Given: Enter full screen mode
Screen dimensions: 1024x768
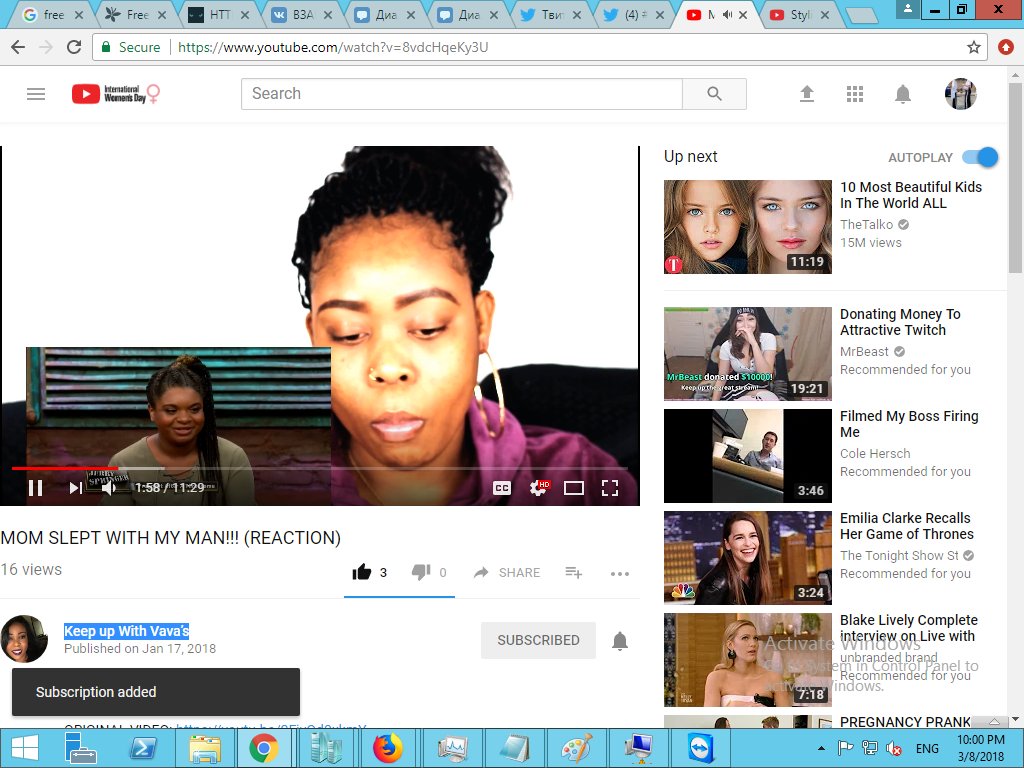Looking at the screenshot, I should (x=609, y=488).
